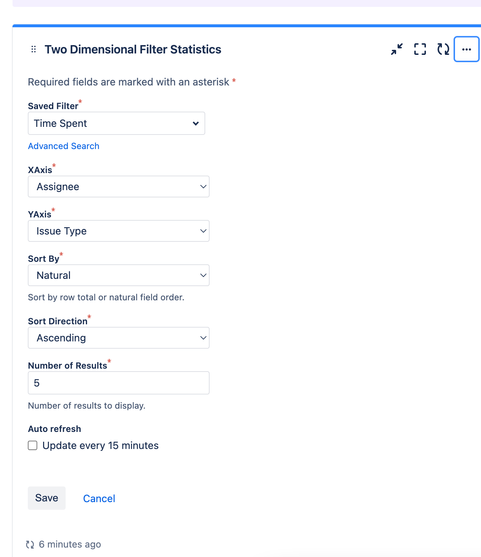Save the gadget configuration
481x557 pixels.
click(47, 498)
